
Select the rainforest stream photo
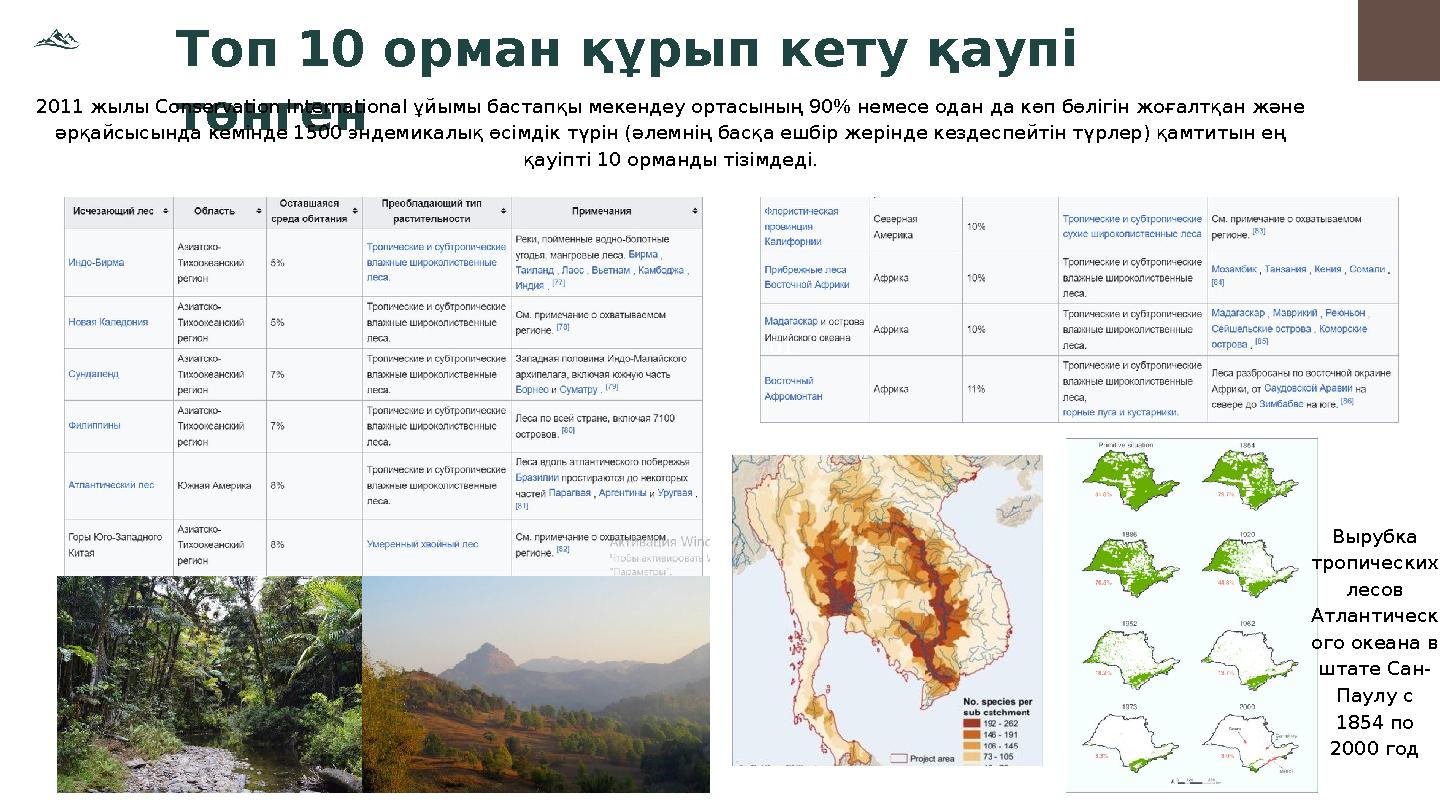[x=209, y=684]
